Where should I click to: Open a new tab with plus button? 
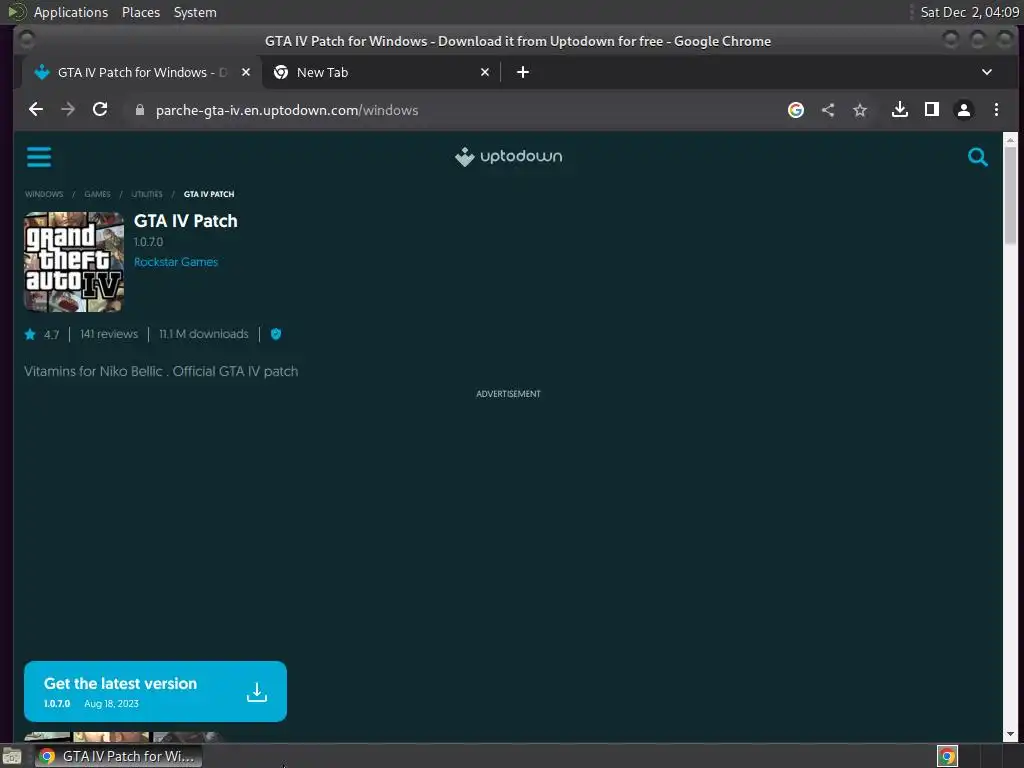click(522, 72)
